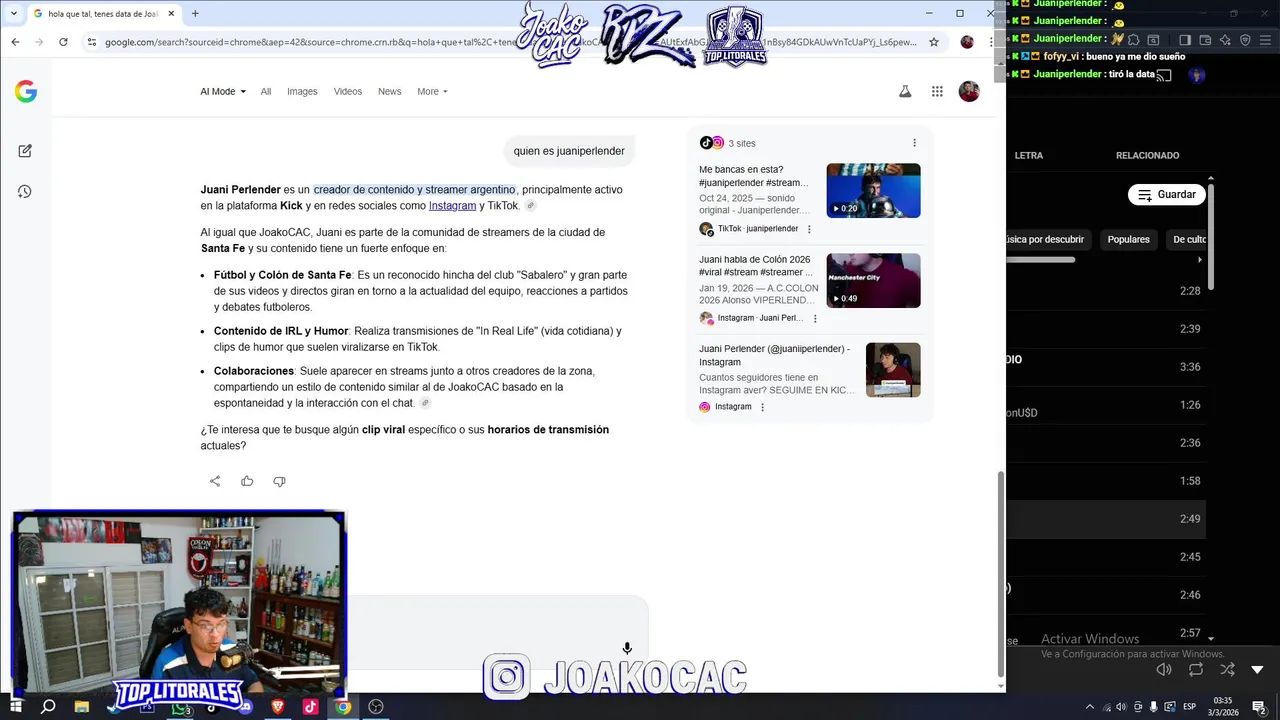Open Brave Wallet icon

pyautogui.click(x=1205, y=40)
